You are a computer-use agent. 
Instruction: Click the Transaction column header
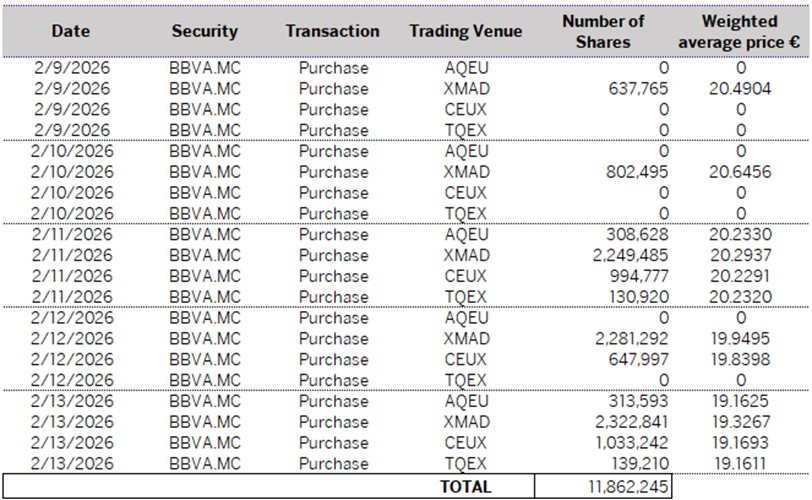[332, 31]
